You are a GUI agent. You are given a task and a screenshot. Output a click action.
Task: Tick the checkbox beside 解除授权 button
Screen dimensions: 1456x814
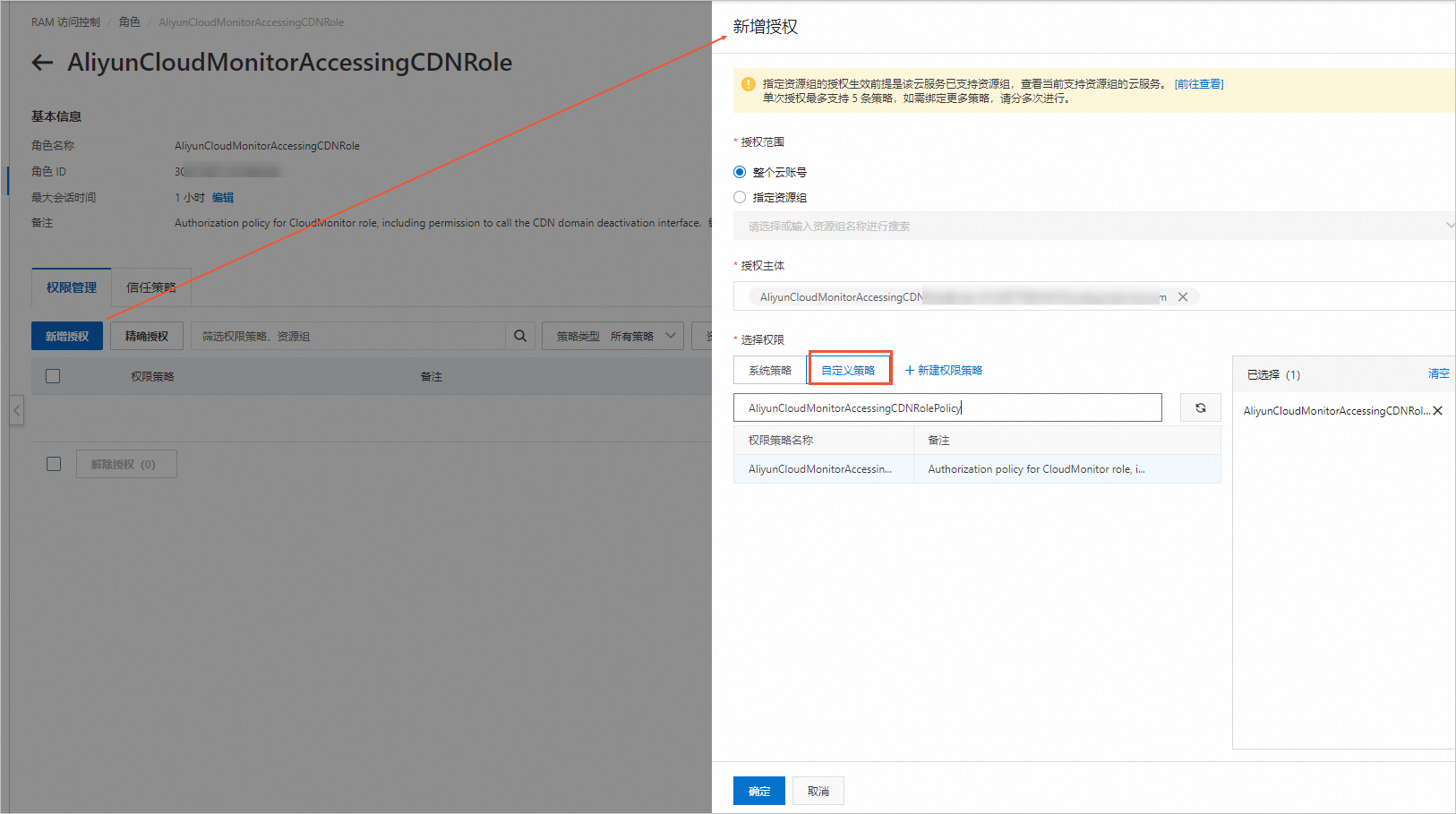(54, 464)
